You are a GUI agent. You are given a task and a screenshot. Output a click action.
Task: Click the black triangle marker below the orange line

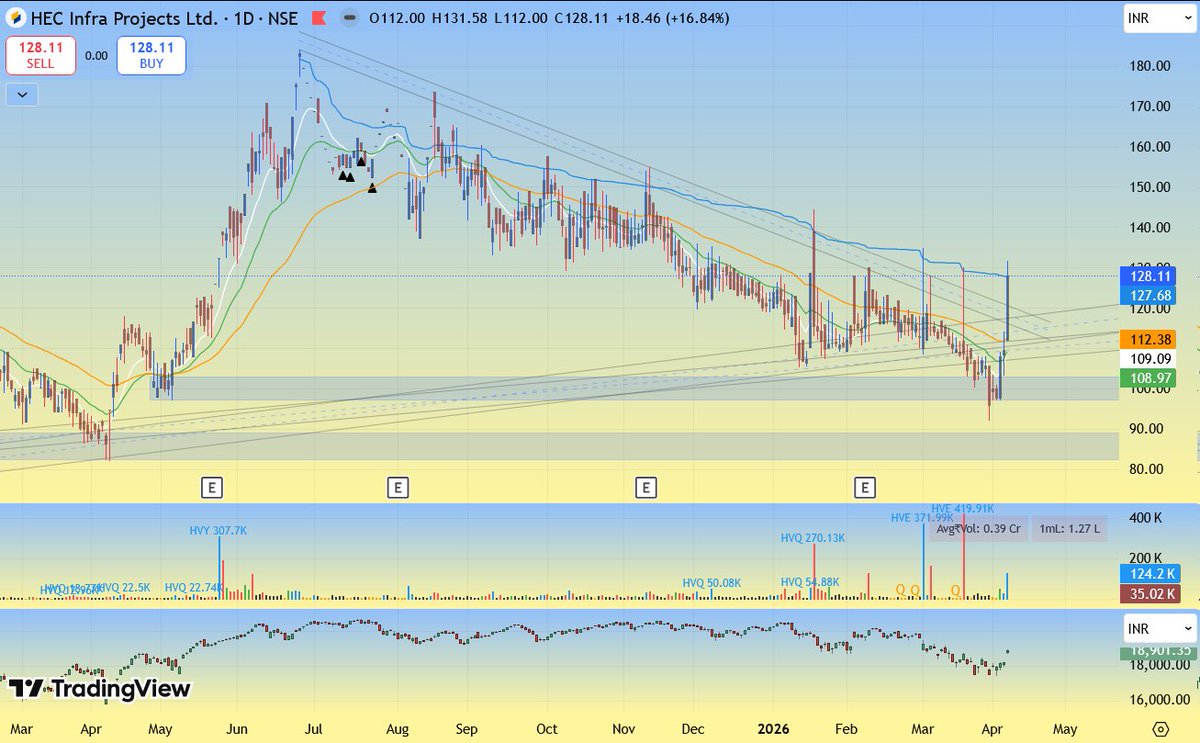click(372, 188)
